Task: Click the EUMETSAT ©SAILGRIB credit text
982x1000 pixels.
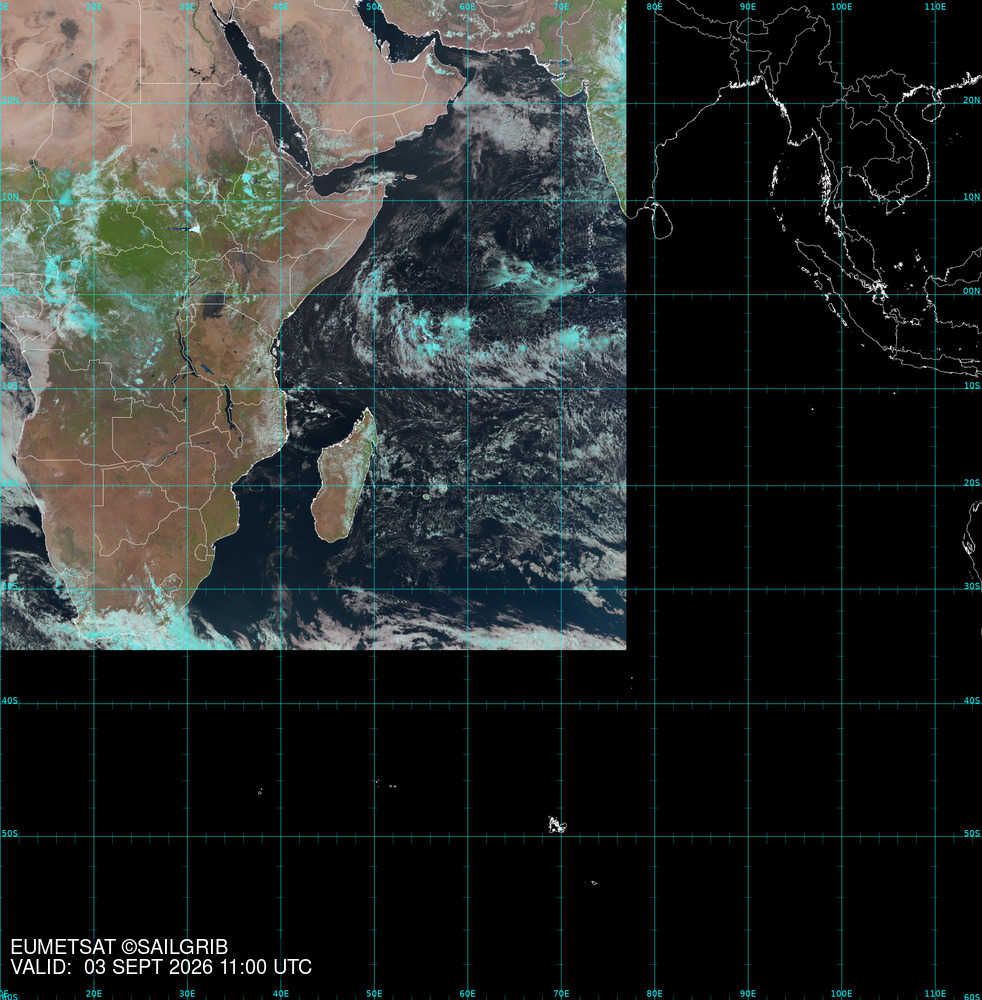Action: tap(119, 947)
